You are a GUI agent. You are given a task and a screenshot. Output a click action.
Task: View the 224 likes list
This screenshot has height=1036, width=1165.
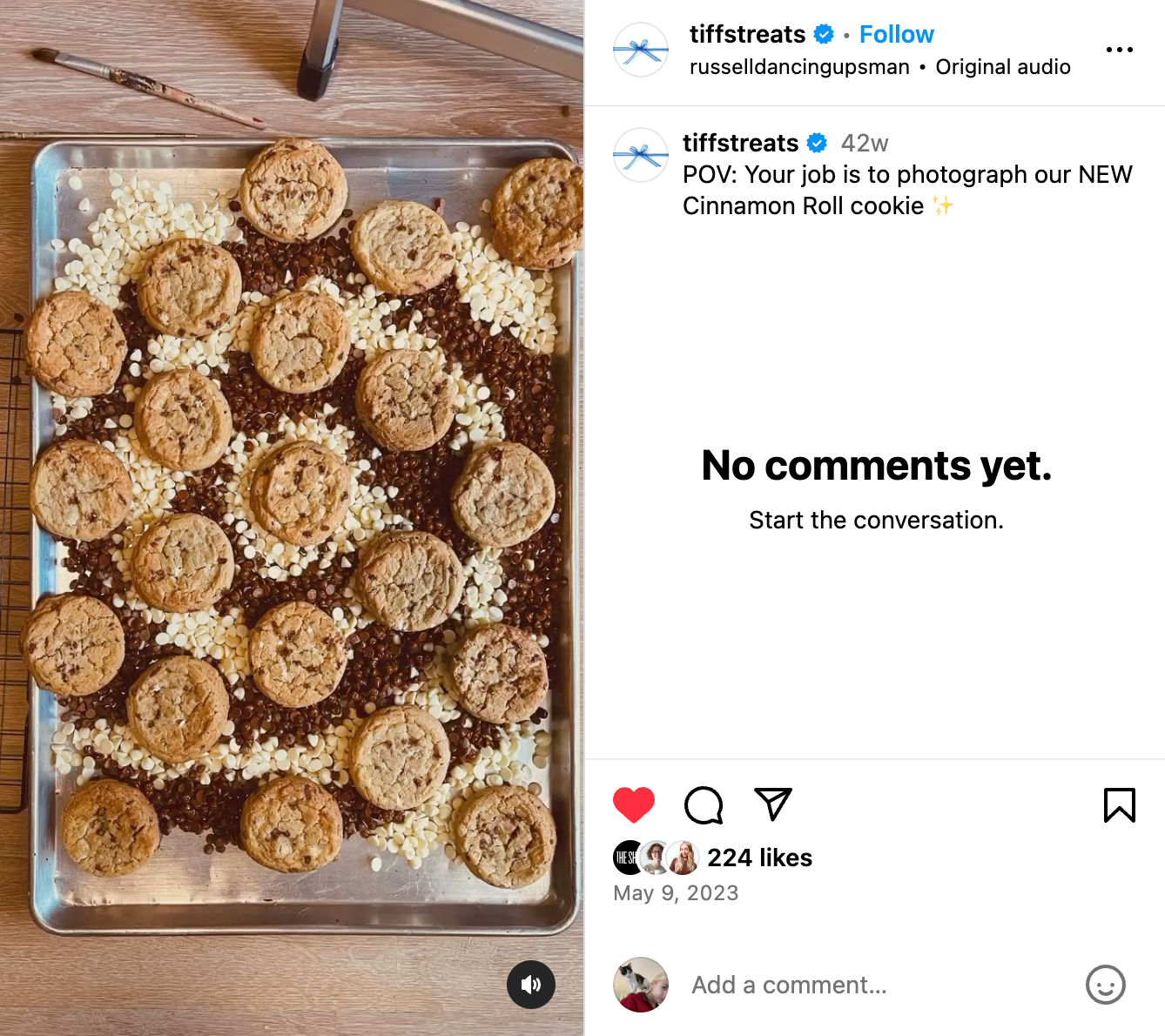(x=759, y=858)
